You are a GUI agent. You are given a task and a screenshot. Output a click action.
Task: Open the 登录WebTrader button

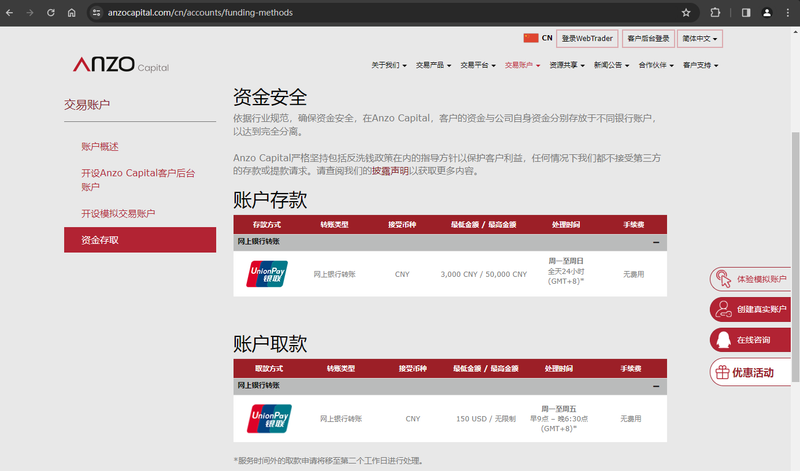click(587, 39)
